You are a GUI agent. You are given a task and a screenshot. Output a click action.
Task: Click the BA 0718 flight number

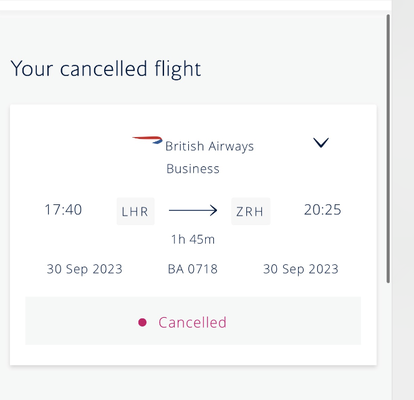pos(193,269)
